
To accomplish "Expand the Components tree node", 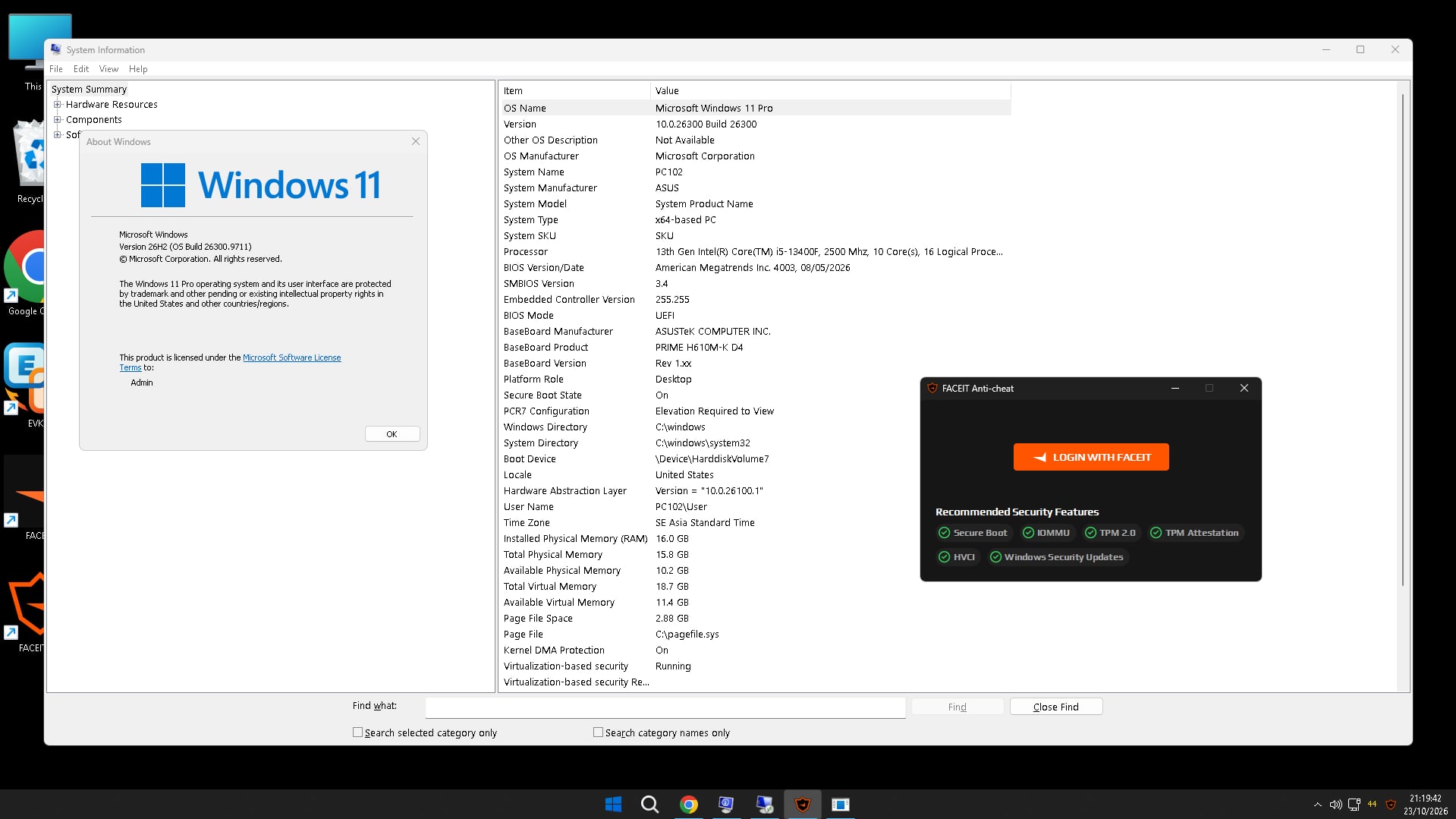I will coord(57,120).
